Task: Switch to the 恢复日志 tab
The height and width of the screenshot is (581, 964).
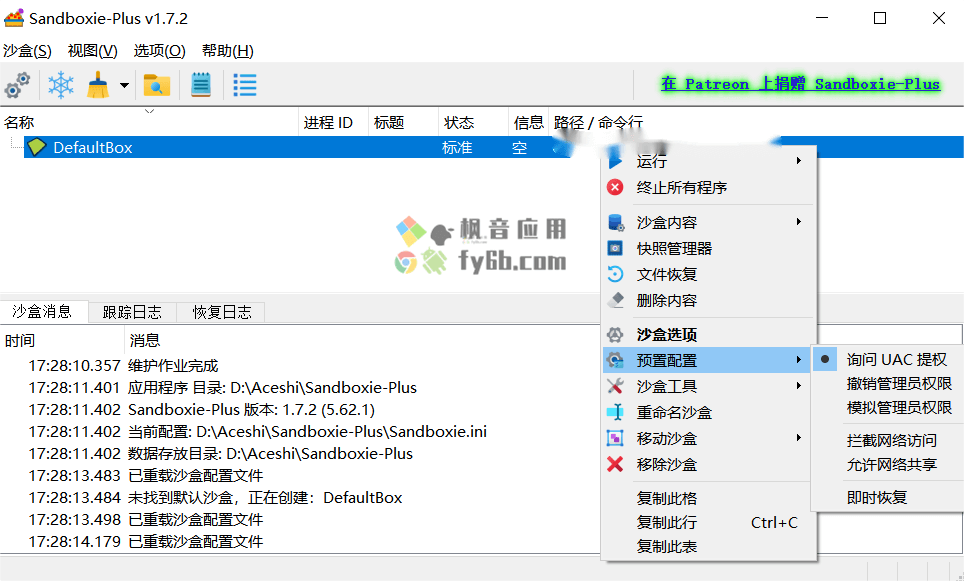Action: pos(222,312)
